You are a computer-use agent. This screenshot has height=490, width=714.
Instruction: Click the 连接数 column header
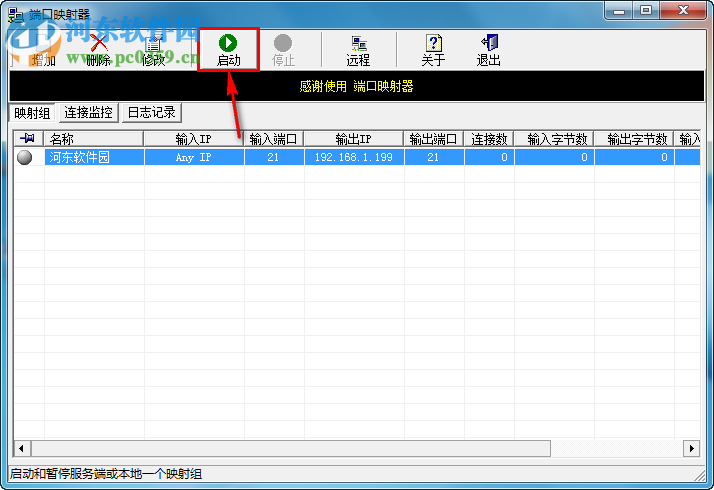[x=489, y=138]
